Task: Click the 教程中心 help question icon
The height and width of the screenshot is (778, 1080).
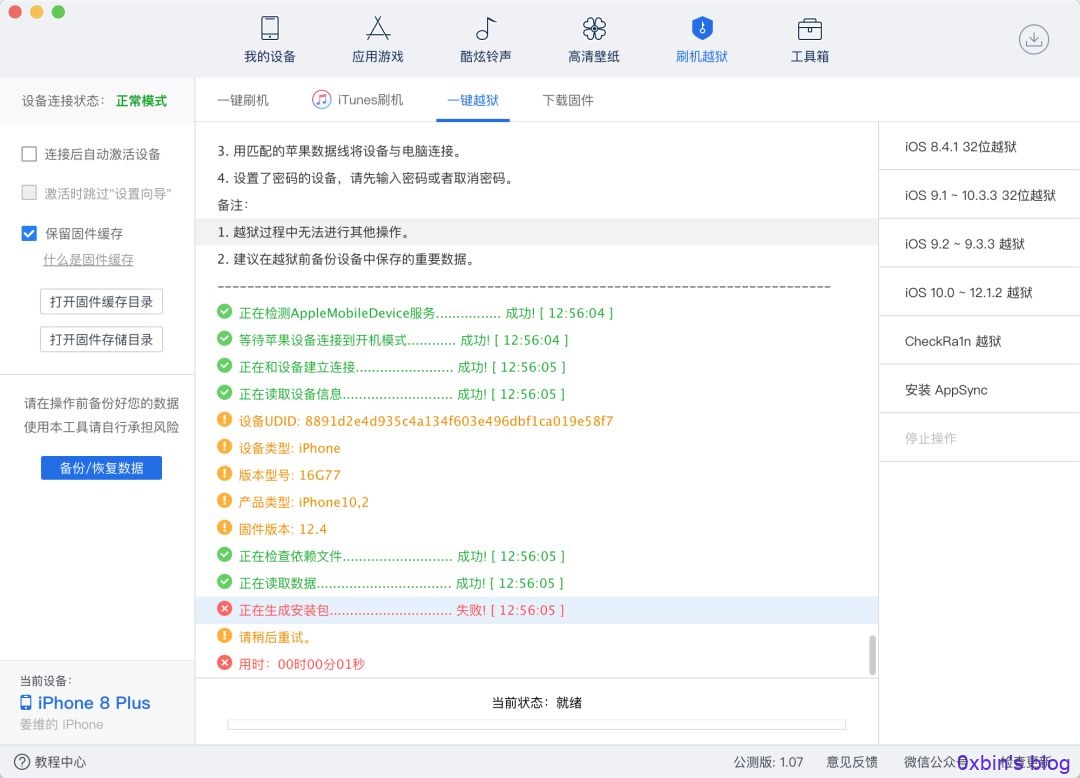Action: (22, 761)
